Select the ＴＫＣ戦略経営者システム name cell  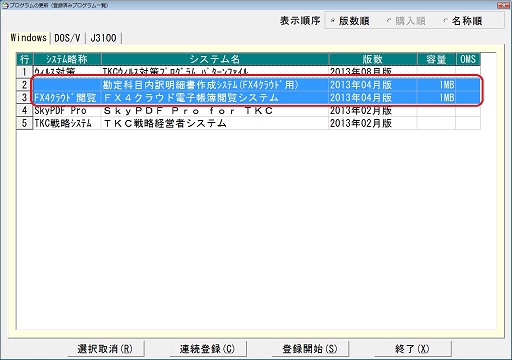pos(215,123)
